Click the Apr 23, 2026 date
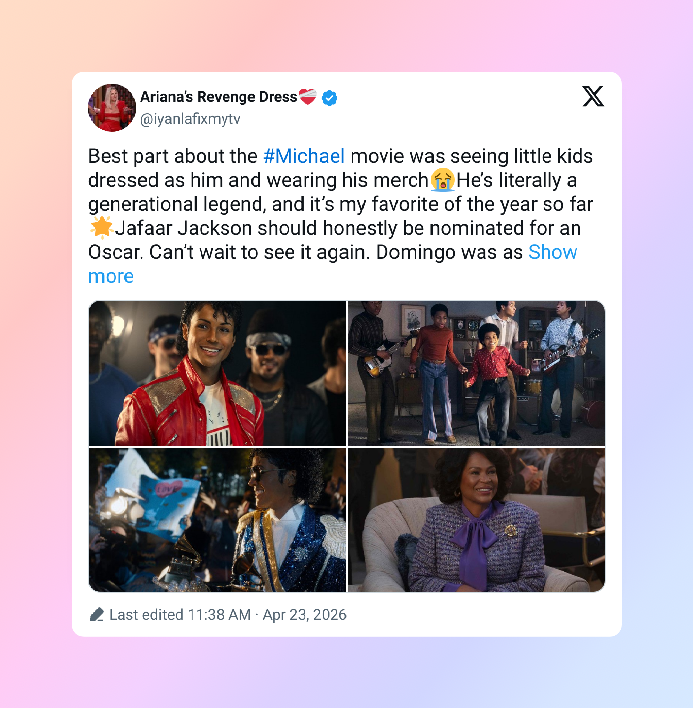The image size is (693, 708). click(x=304, y=615)
